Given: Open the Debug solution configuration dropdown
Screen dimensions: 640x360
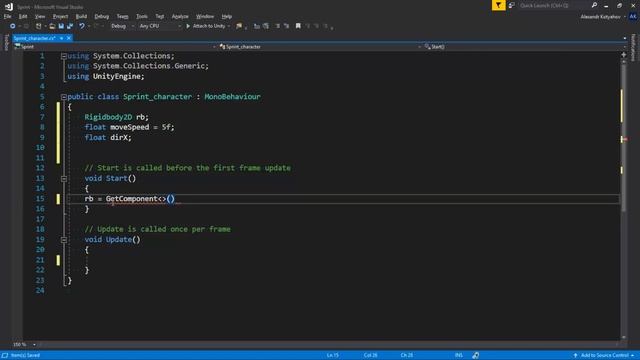Looking at the screenshot, I should pyautogui.click(x=122, y=26).
